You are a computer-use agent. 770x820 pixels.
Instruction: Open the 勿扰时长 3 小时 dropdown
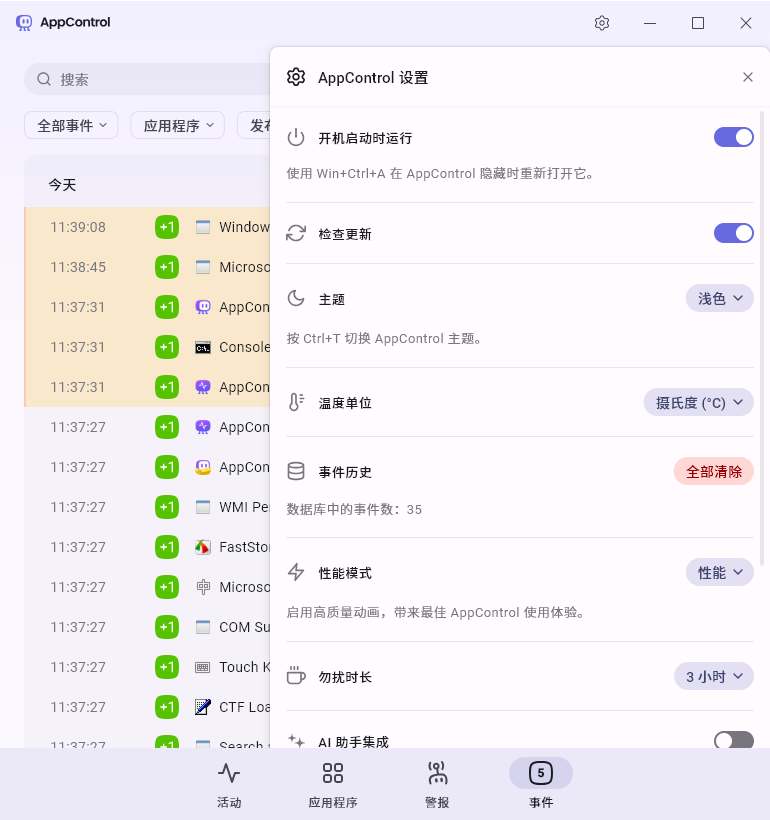click(x=714, y=676)
